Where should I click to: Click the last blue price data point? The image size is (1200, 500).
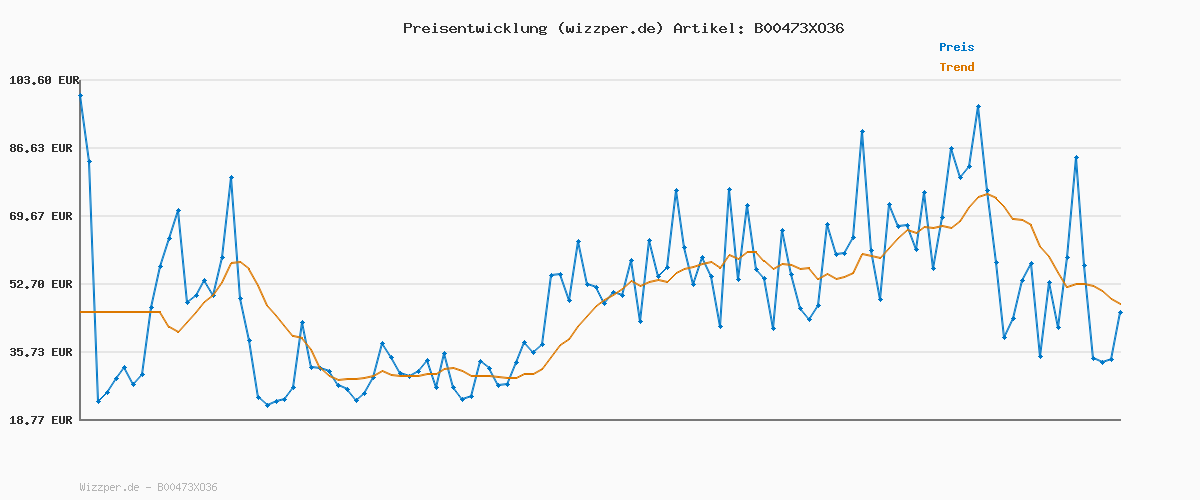1120,313
